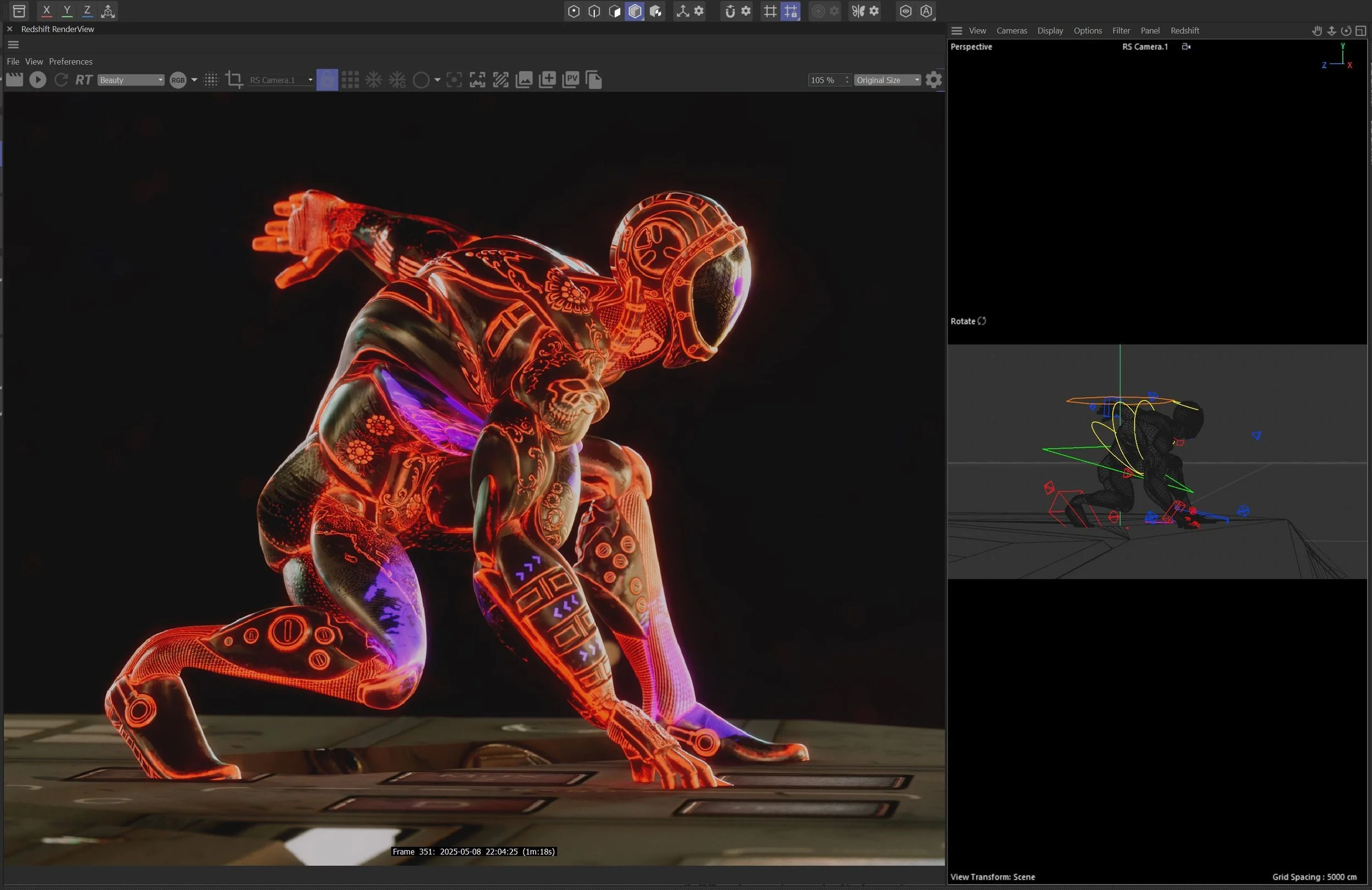Toggle the bucket grid icon
Screen dimensions: 1372x890
[350, 80]
